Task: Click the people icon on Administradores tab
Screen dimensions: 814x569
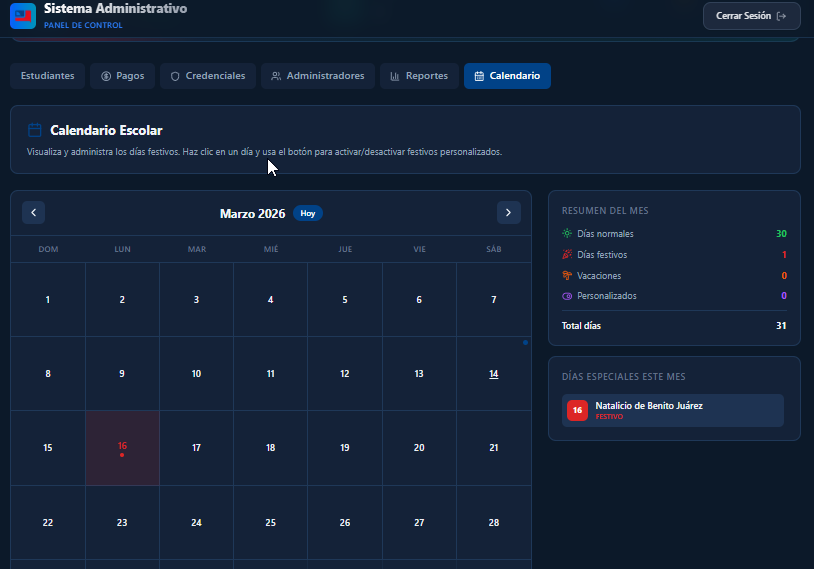Action: pyautogui.click(x=276, y=76)
